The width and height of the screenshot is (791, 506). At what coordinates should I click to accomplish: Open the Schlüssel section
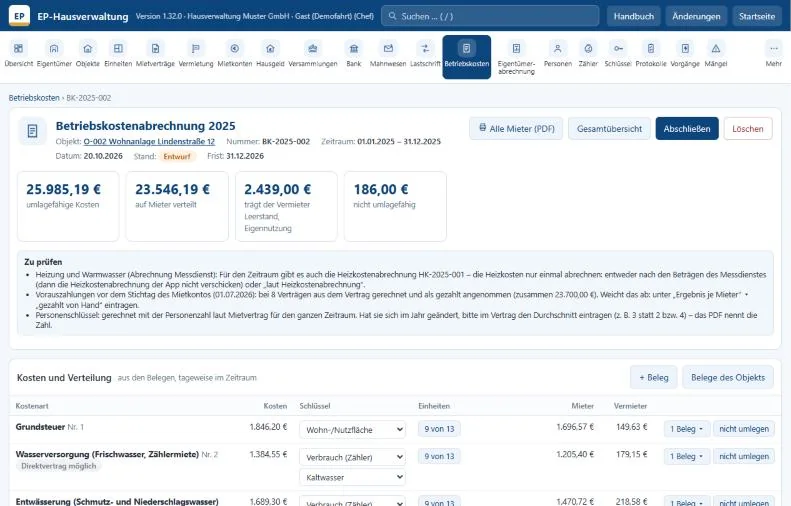coord(618,54)
